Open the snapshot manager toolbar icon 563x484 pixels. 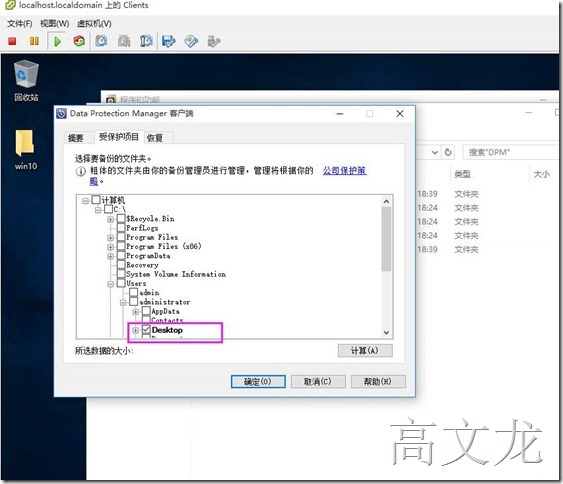coord(146,41)
